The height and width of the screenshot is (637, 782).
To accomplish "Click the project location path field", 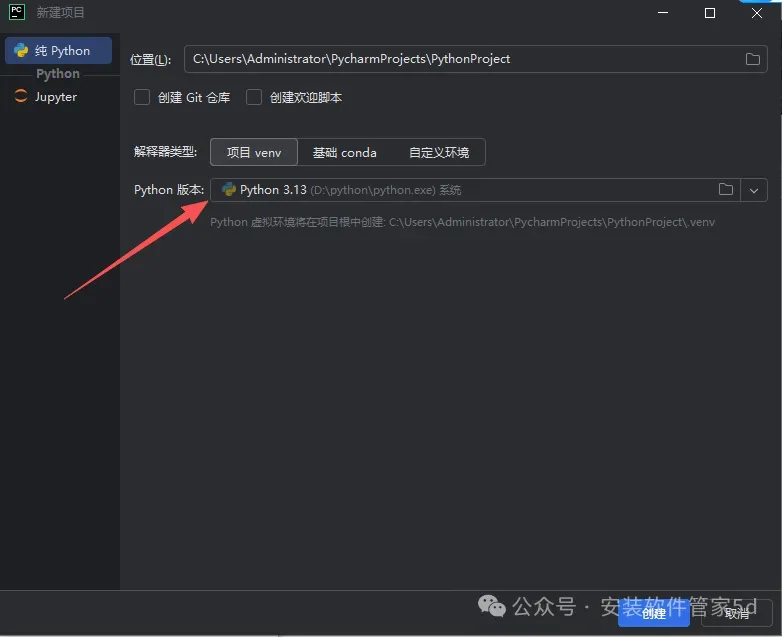I will [x=475, y=59].
